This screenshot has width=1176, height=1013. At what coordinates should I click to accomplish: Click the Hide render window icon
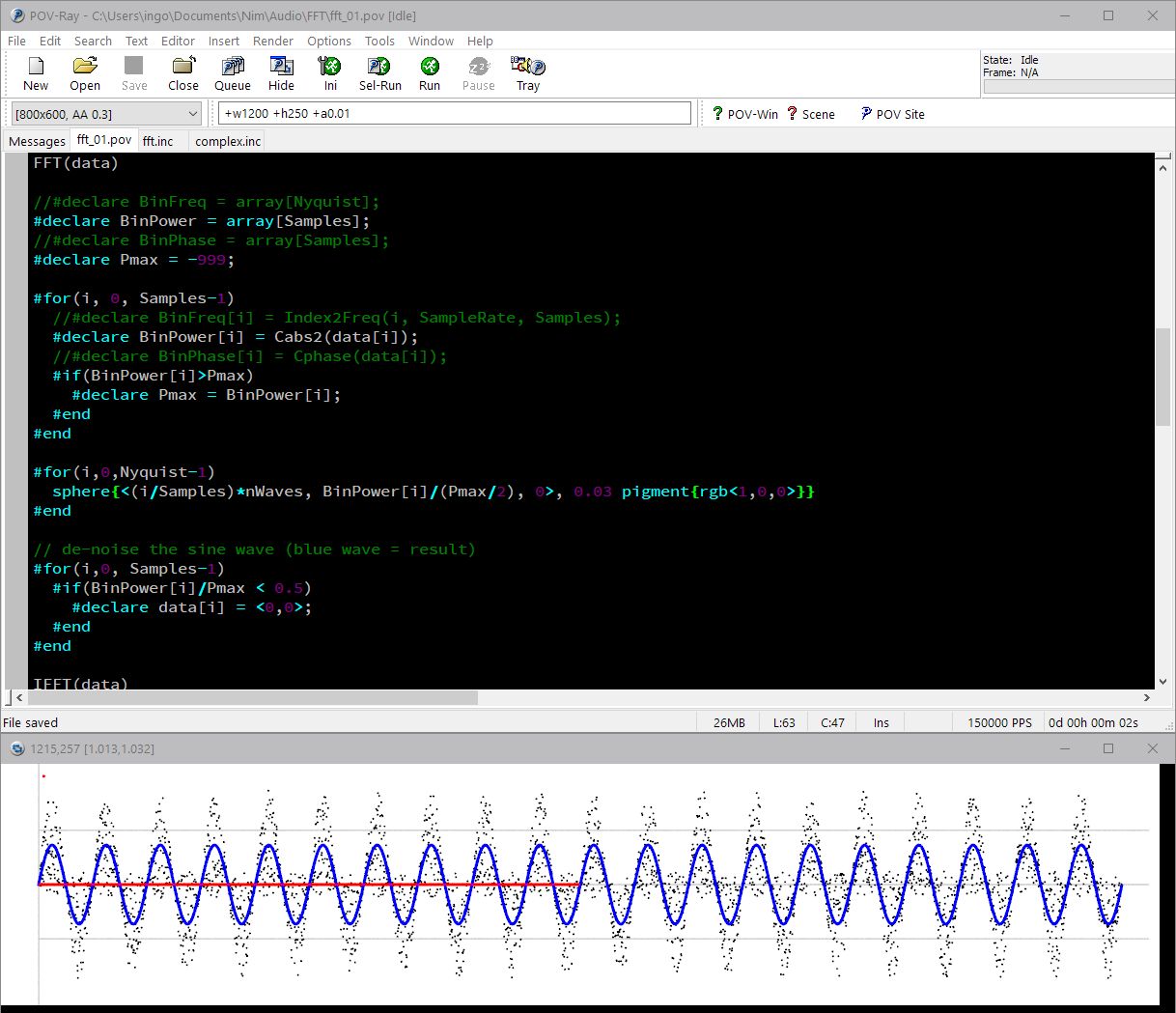pos(281,73)
